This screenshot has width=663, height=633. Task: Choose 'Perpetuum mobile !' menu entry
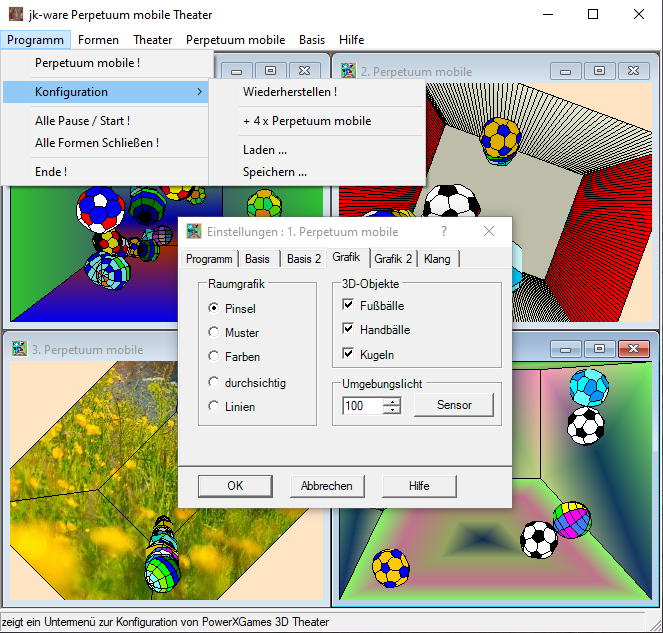[106, 63]
